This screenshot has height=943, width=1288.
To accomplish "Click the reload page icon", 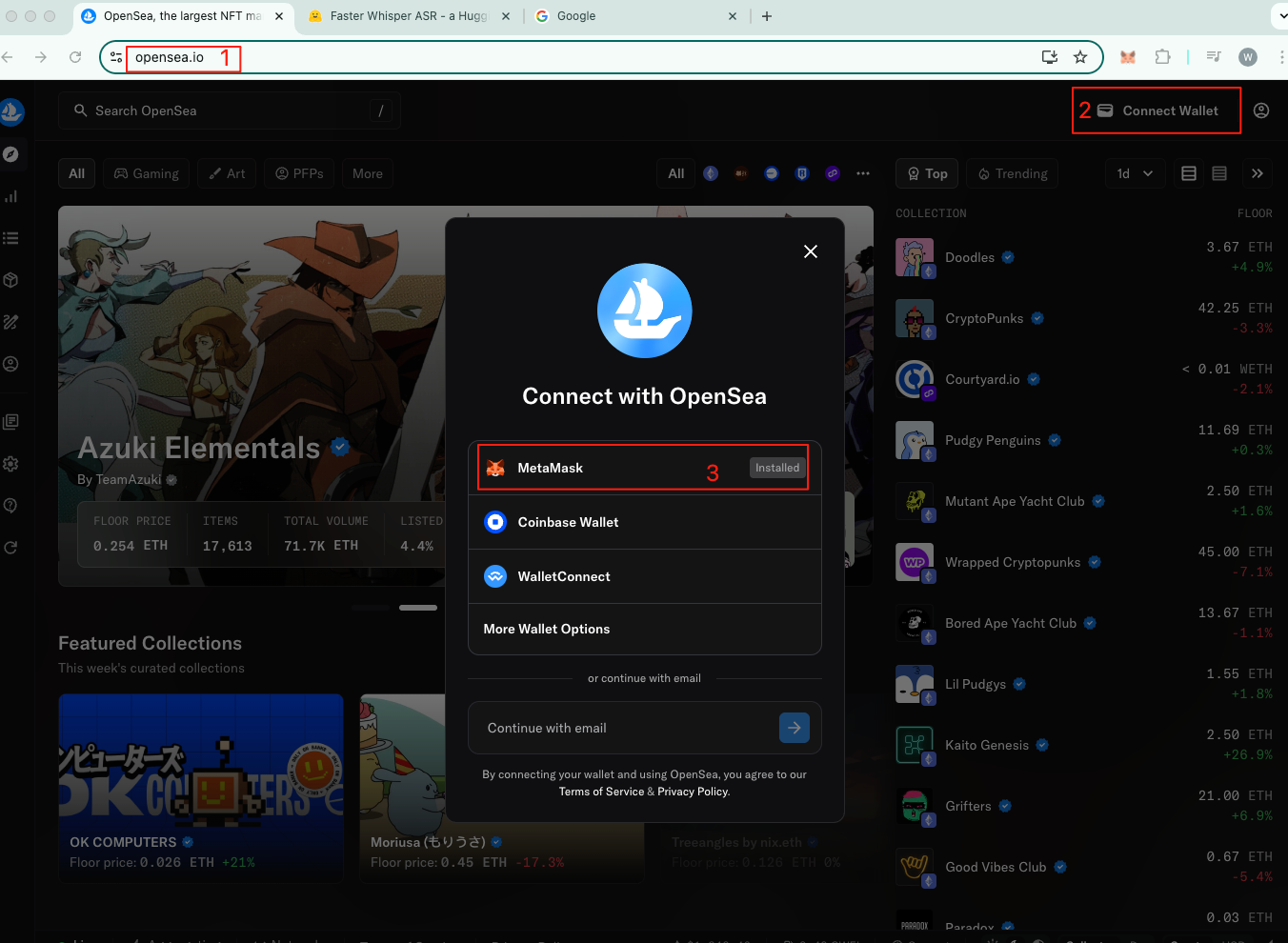I will click(75, 57).
